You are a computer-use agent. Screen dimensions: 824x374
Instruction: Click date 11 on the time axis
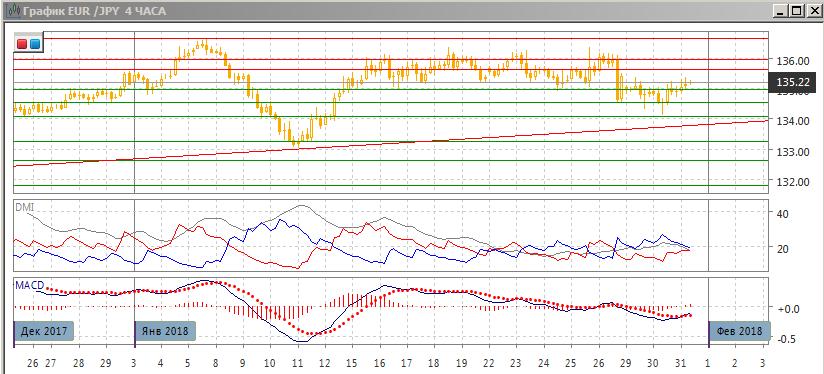pyautogui.click(x=297, y=363)
